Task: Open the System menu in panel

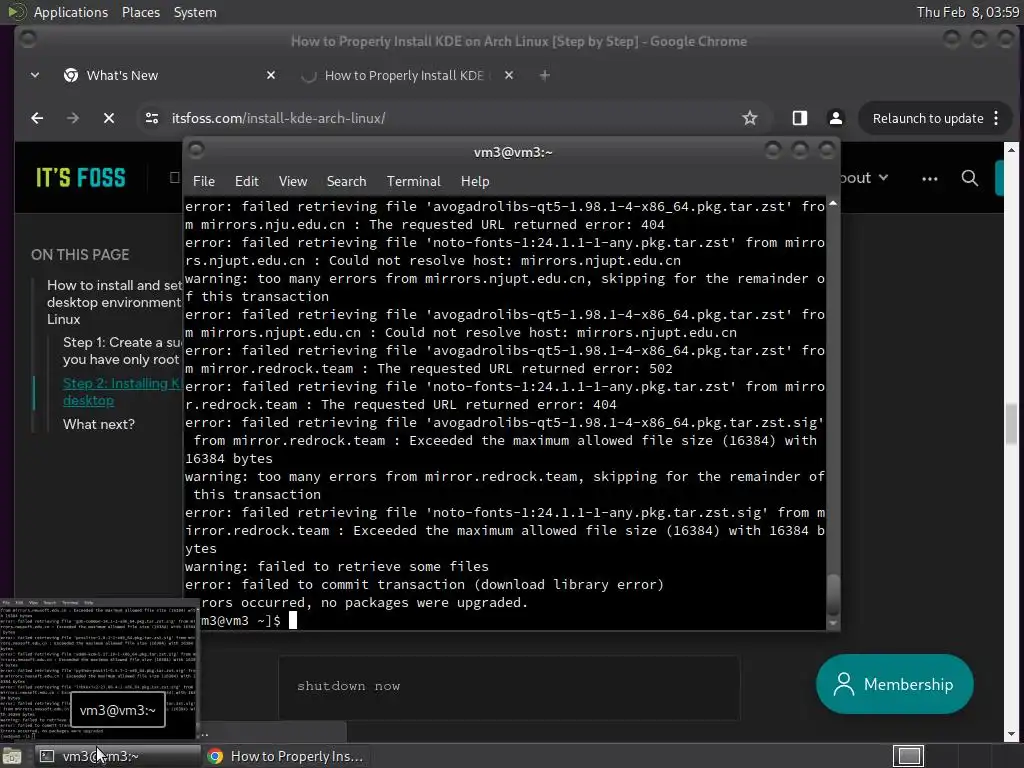Action: pos(195,12)
